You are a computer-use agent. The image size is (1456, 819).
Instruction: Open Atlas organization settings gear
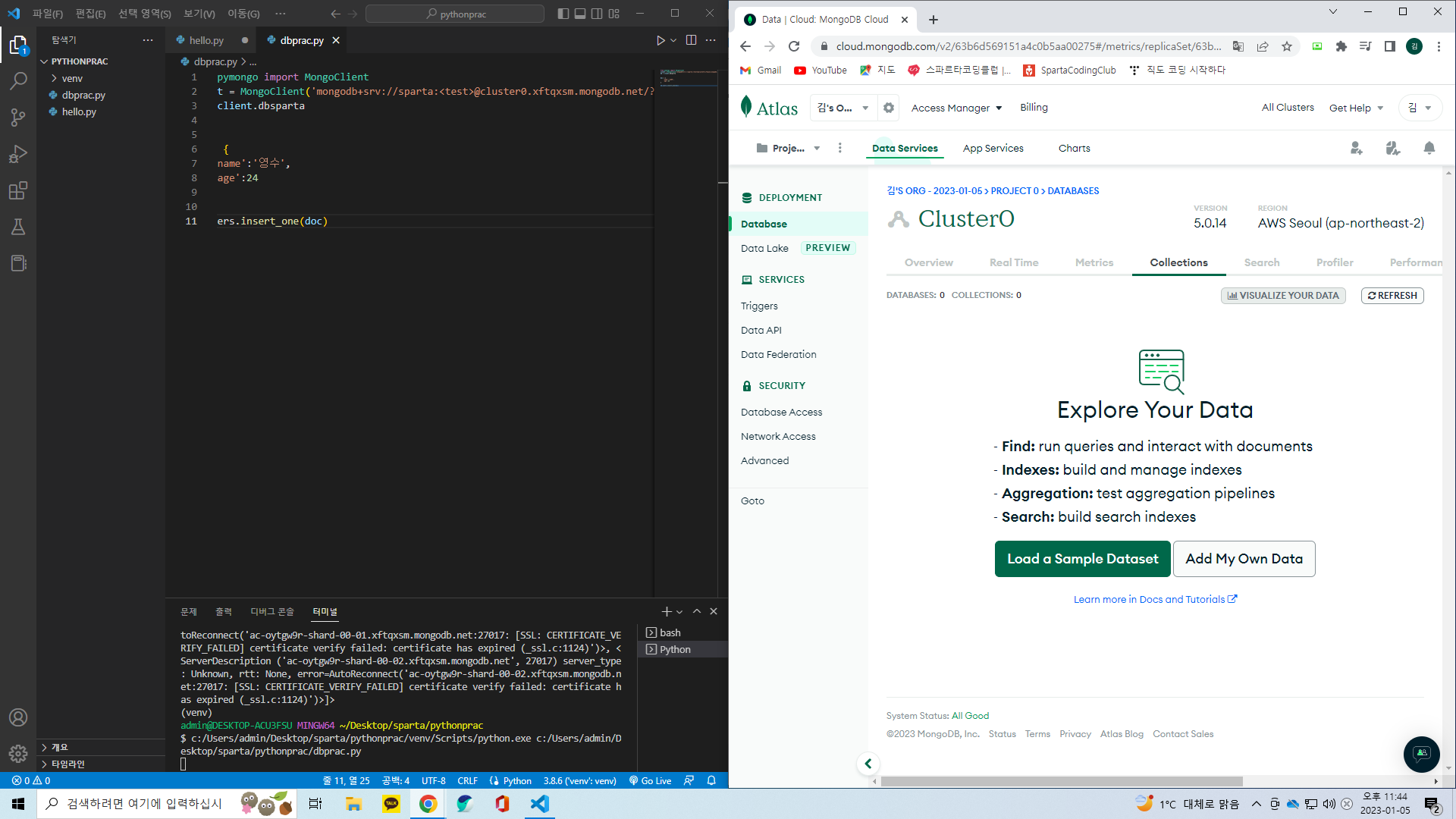click(x=889, y=108)
